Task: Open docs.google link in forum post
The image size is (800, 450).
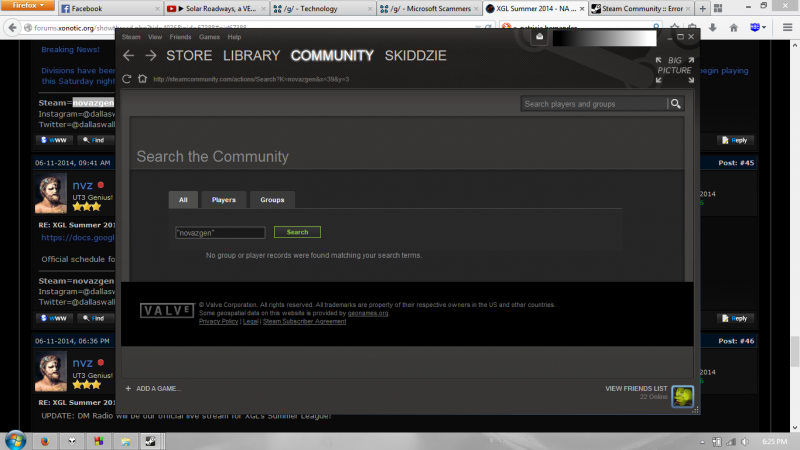Action: click(x=78, y=237)
